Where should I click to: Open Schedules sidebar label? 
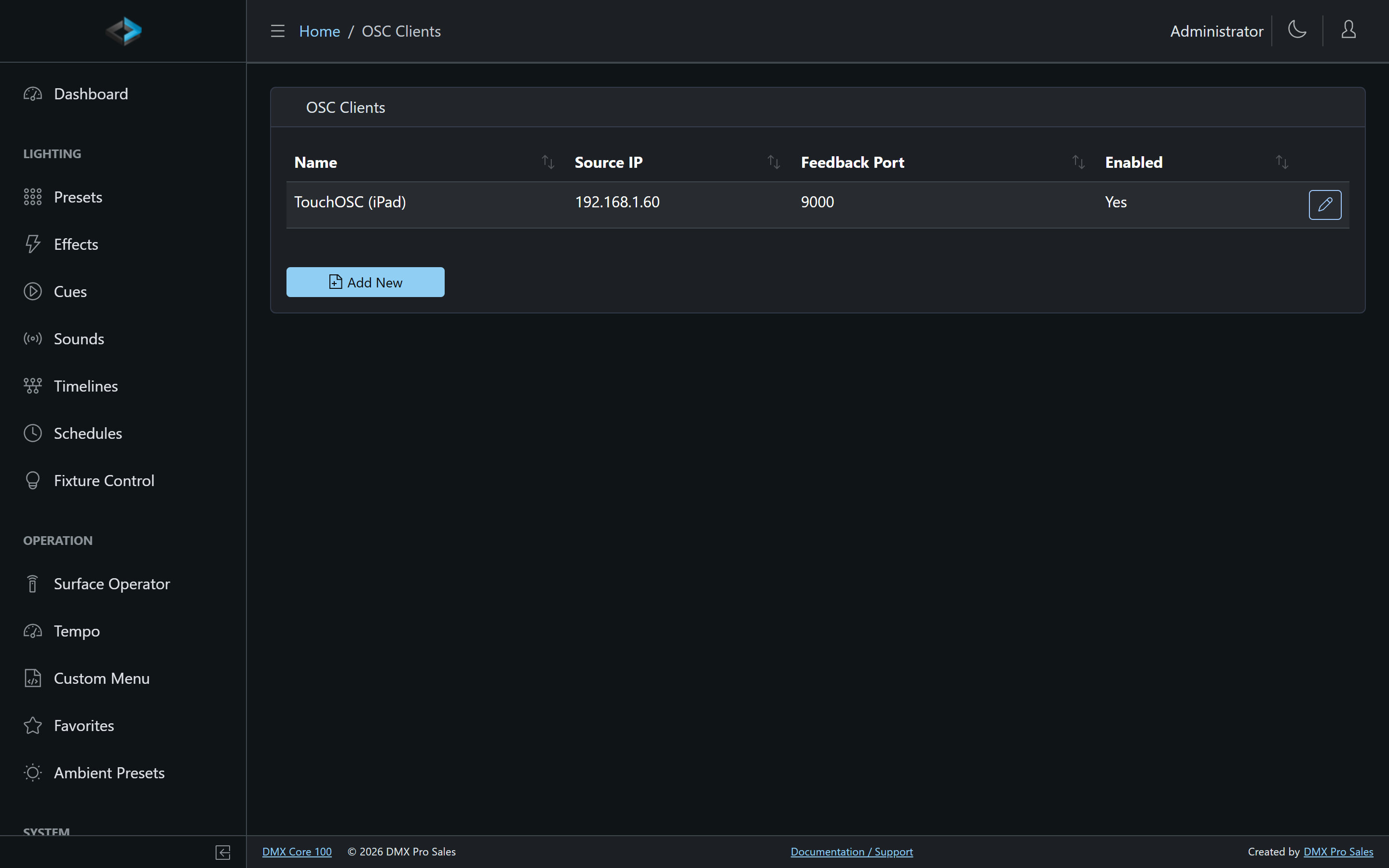(x=88, y=434)
